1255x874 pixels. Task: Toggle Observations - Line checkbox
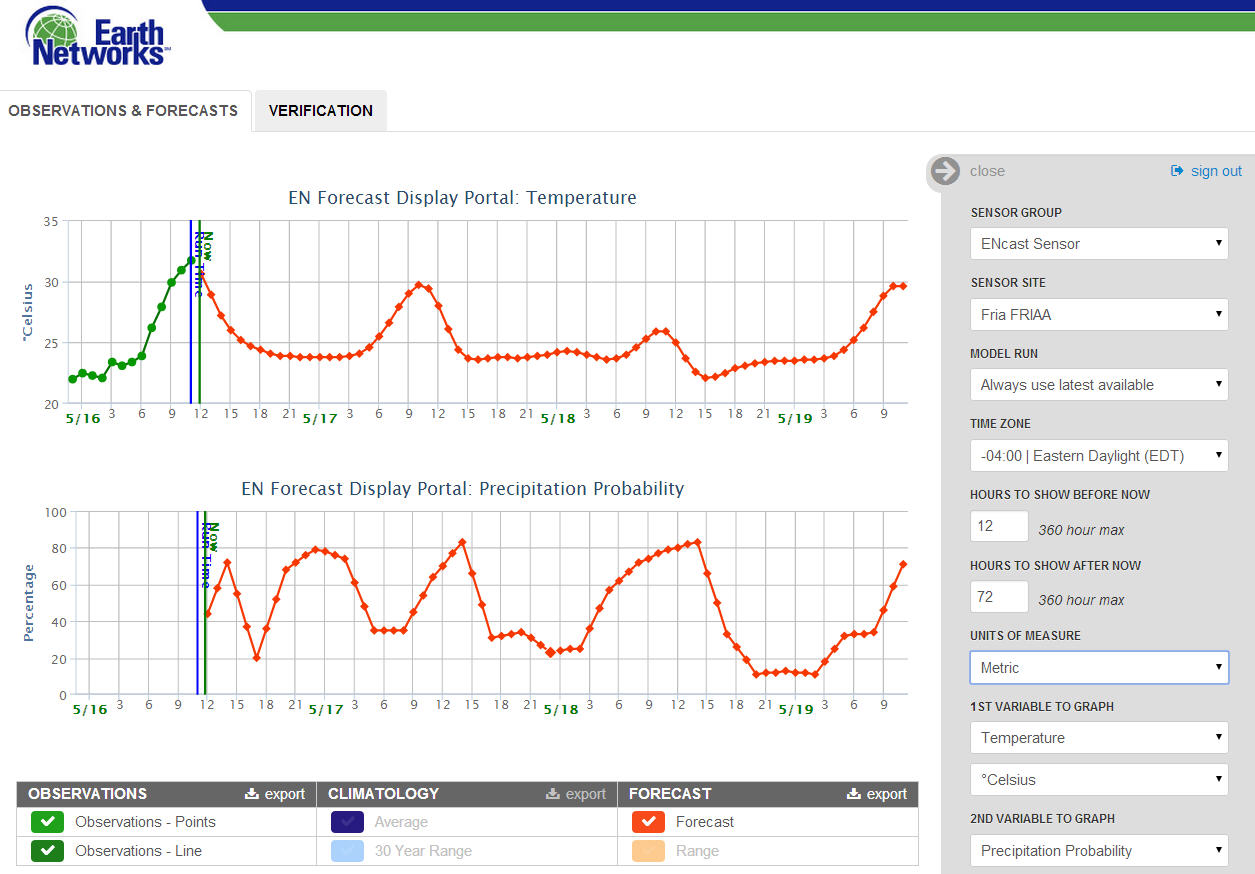pos(47,851)
